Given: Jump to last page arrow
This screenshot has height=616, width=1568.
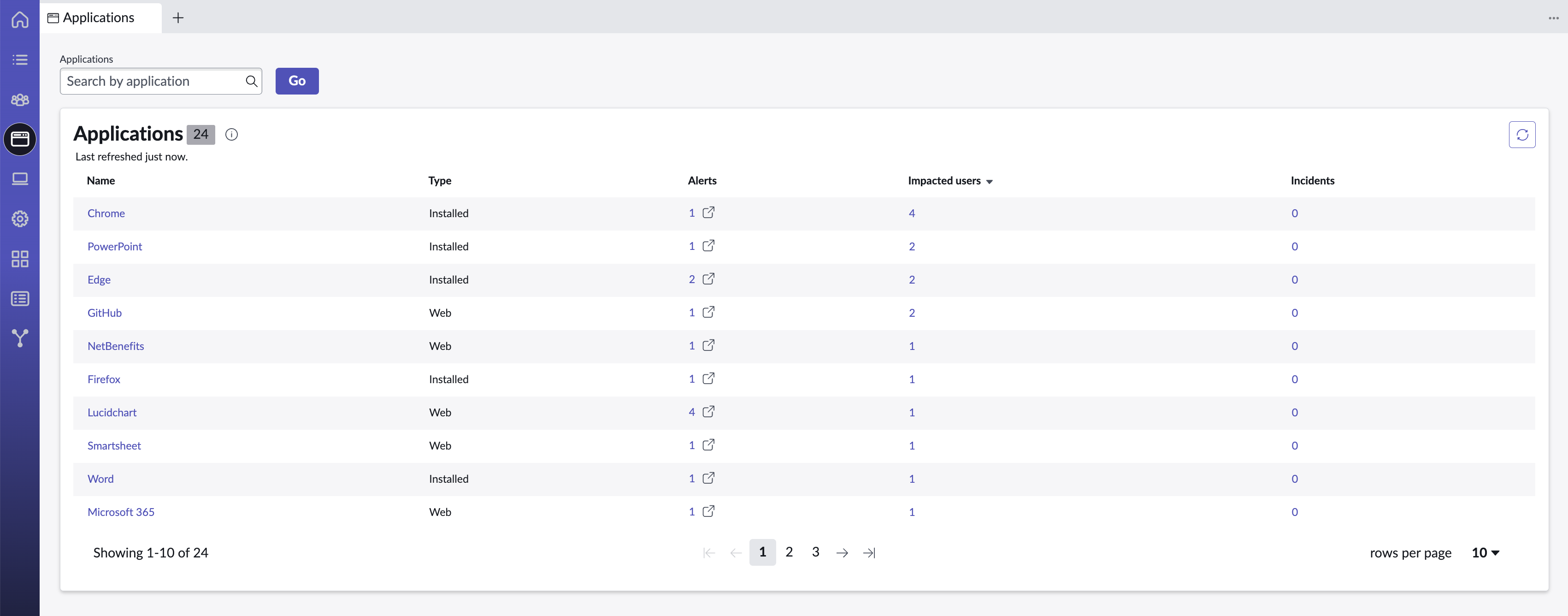Looking at the screenshot, I should tap(869, 553).
